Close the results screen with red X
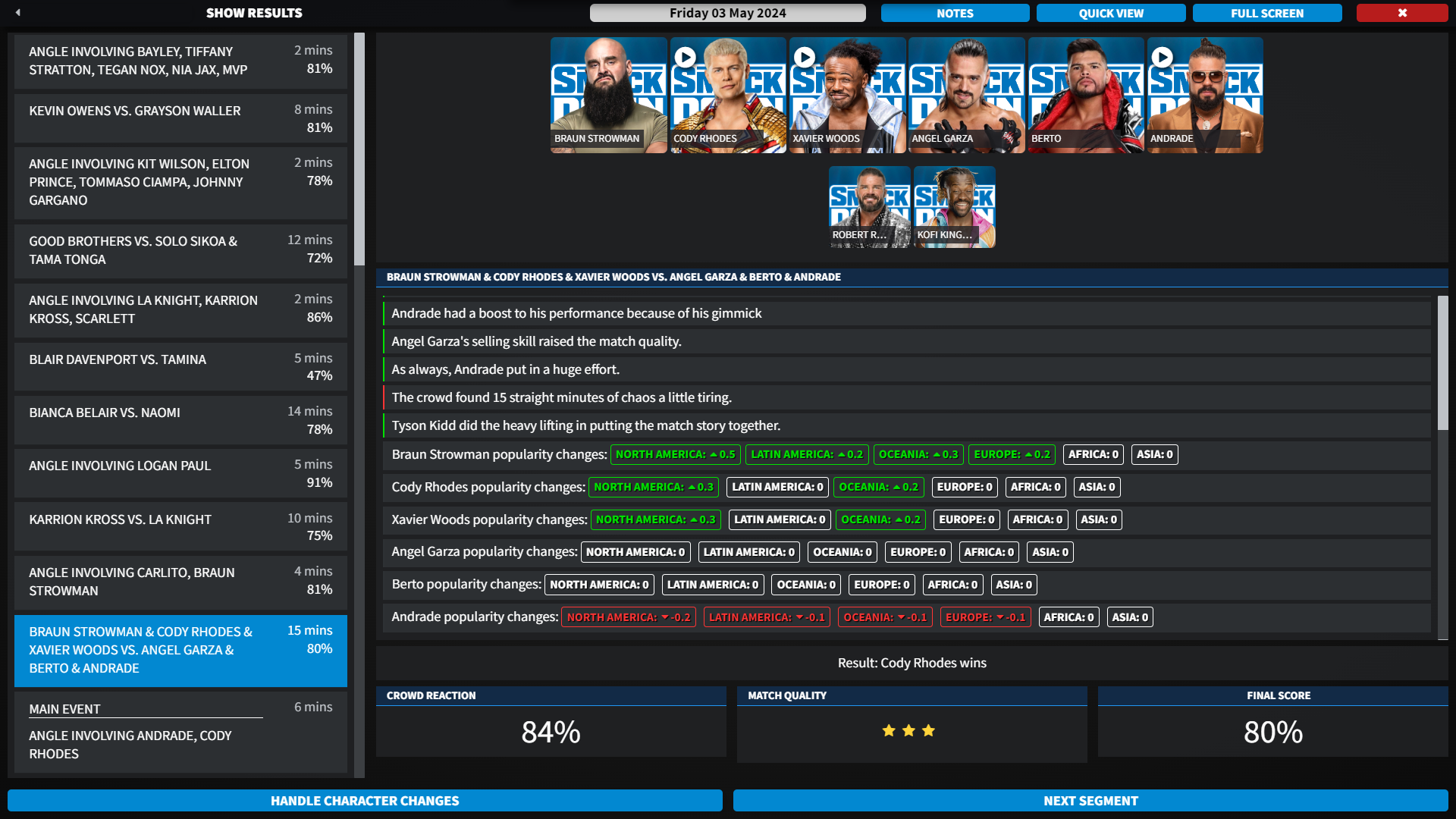 coord(1401,13)
